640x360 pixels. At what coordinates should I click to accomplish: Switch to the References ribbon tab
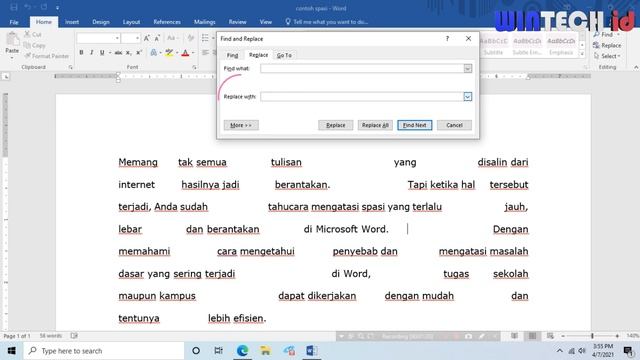pyautogui.click(x=167, y=22)
